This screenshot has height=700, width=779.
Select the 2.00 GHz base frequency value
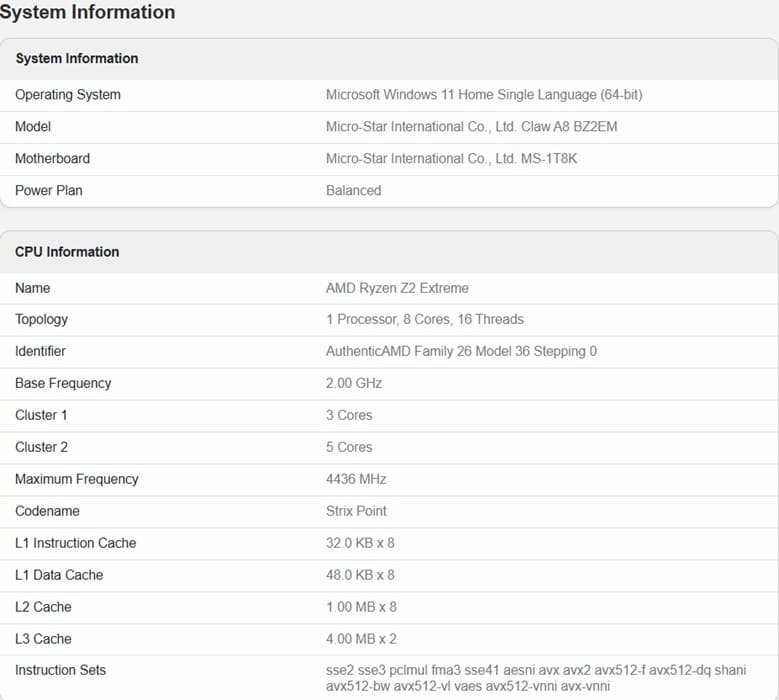354,383
